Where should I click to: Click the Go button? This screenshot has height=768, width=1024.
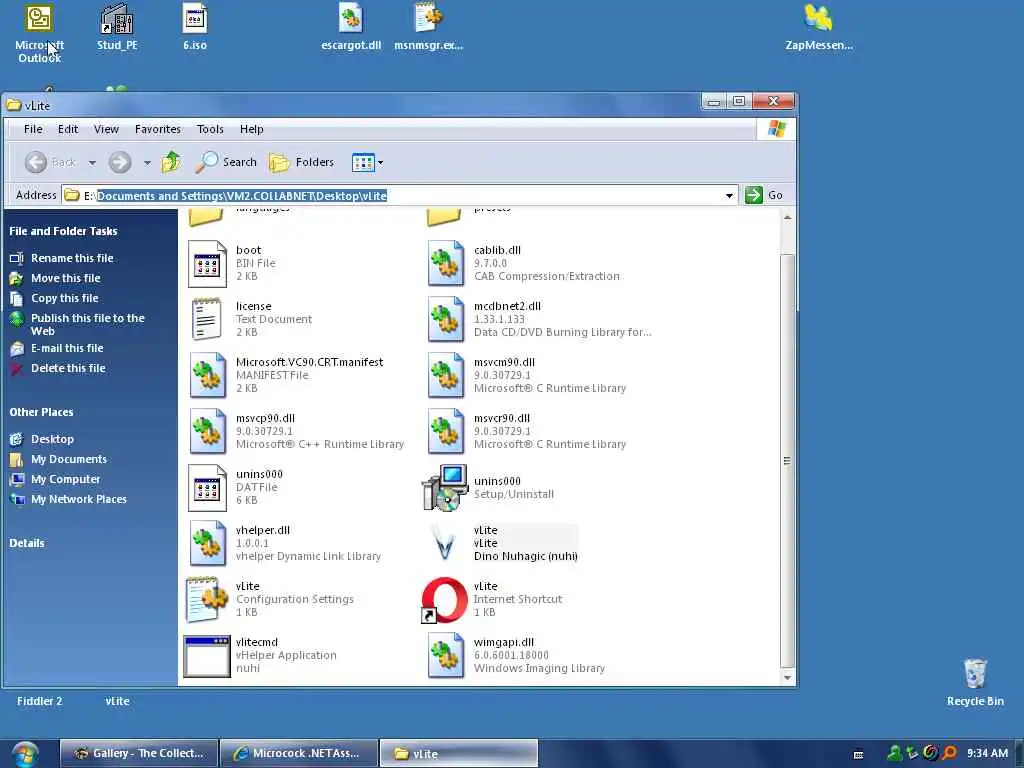763,195
